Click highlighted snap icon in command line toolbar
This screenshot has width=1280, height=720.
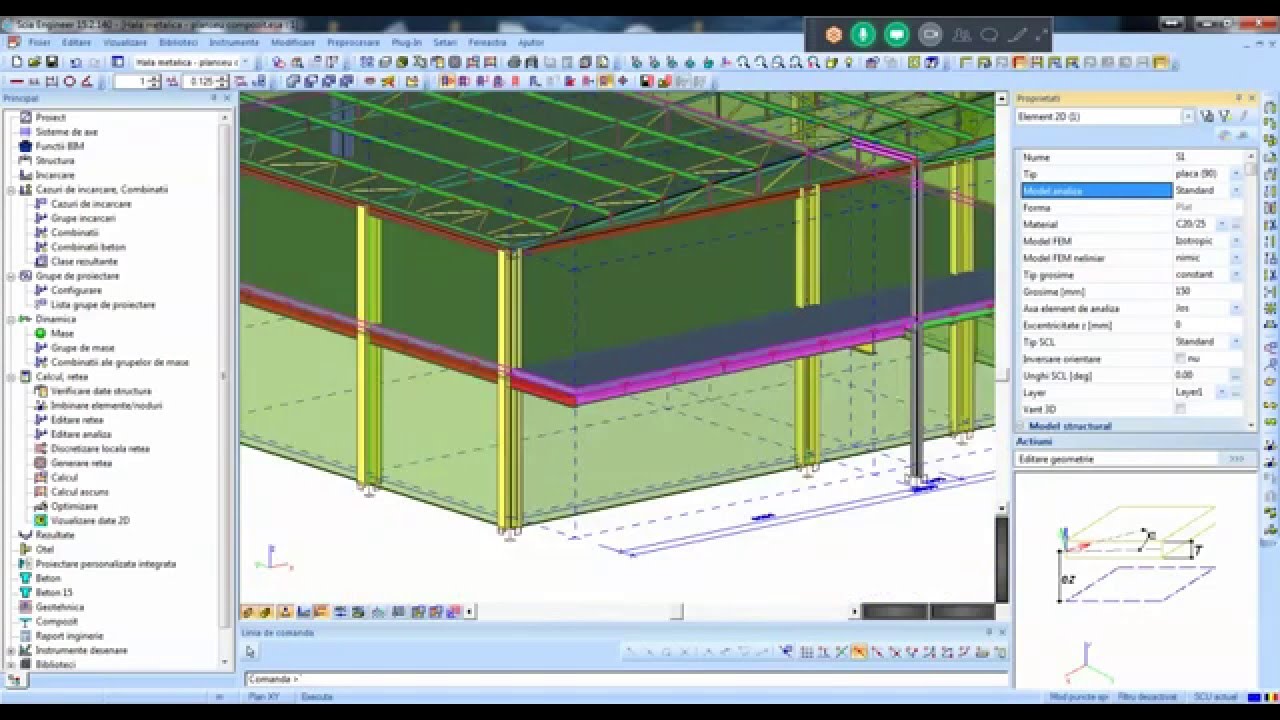point(859,652)
